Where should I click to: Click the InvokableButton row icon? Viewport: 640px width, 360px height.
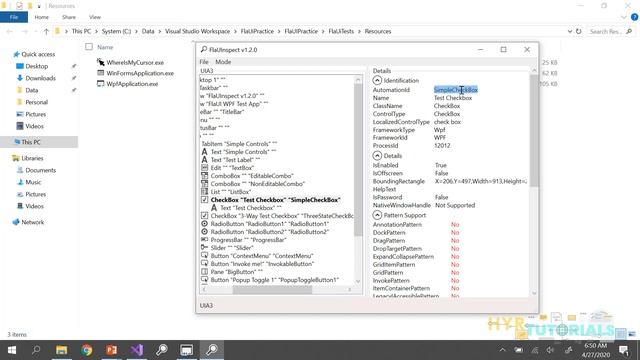(x=204, y=264)
